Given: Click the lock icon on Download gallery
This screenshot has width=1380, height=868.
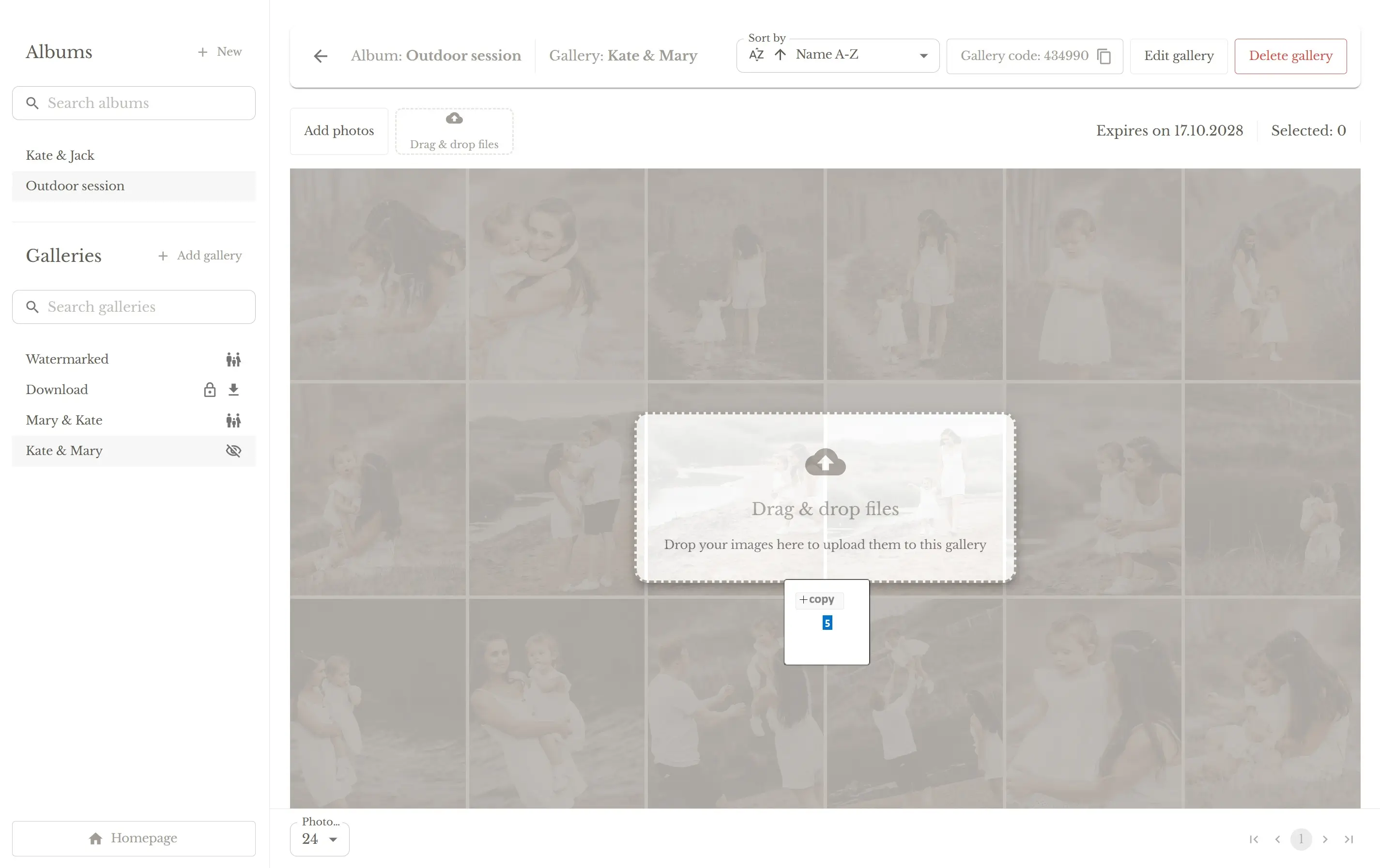Looking at the screenshot, I should tap(210, 390).
